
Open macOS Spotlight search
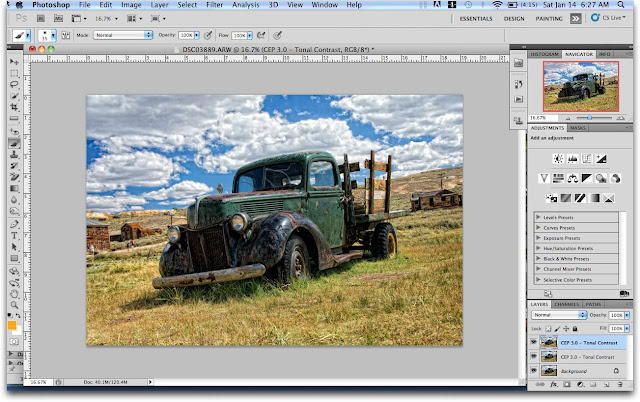click(x=621, y=5)
